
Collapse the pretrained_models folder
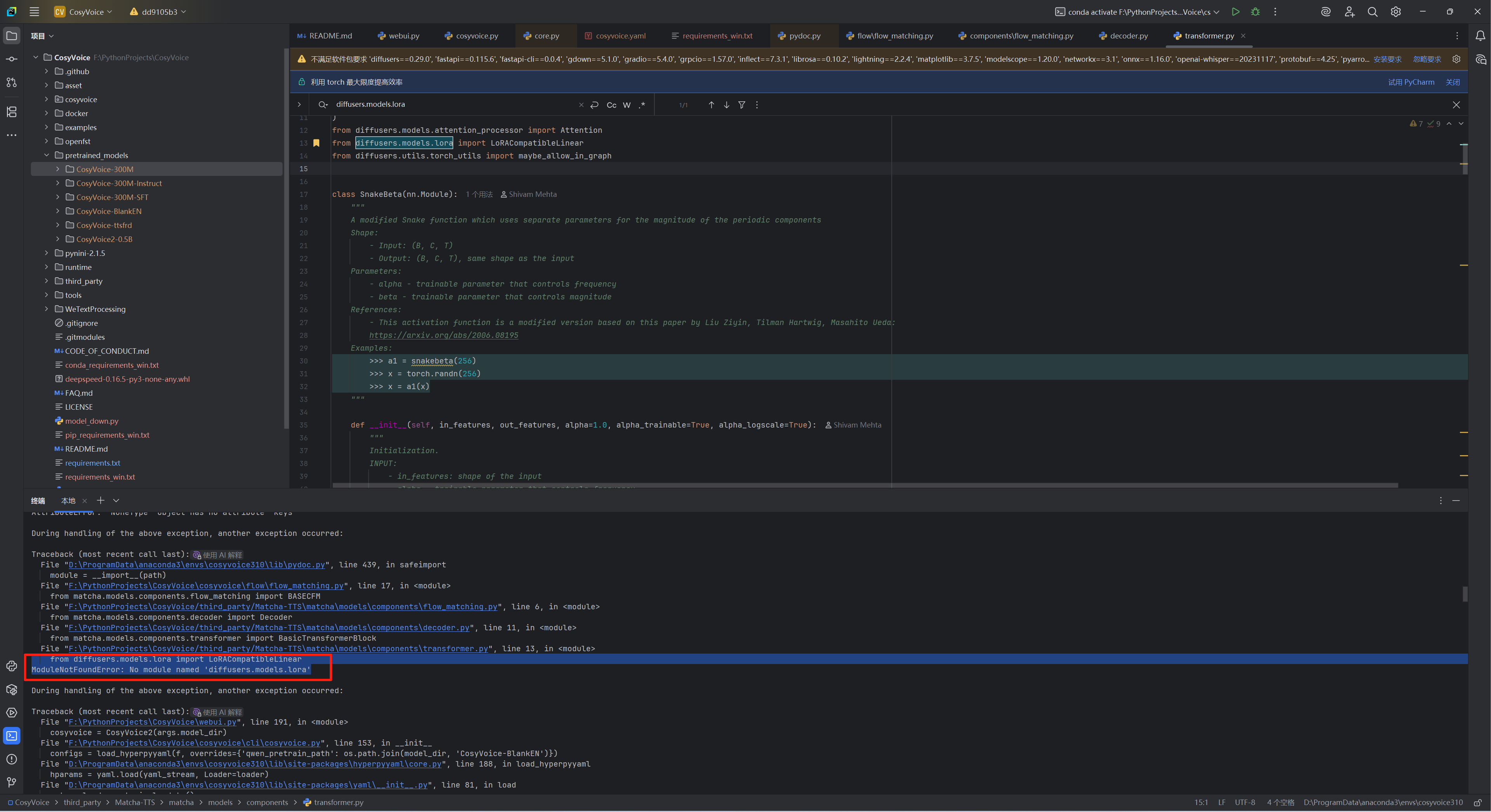point(46,155)
